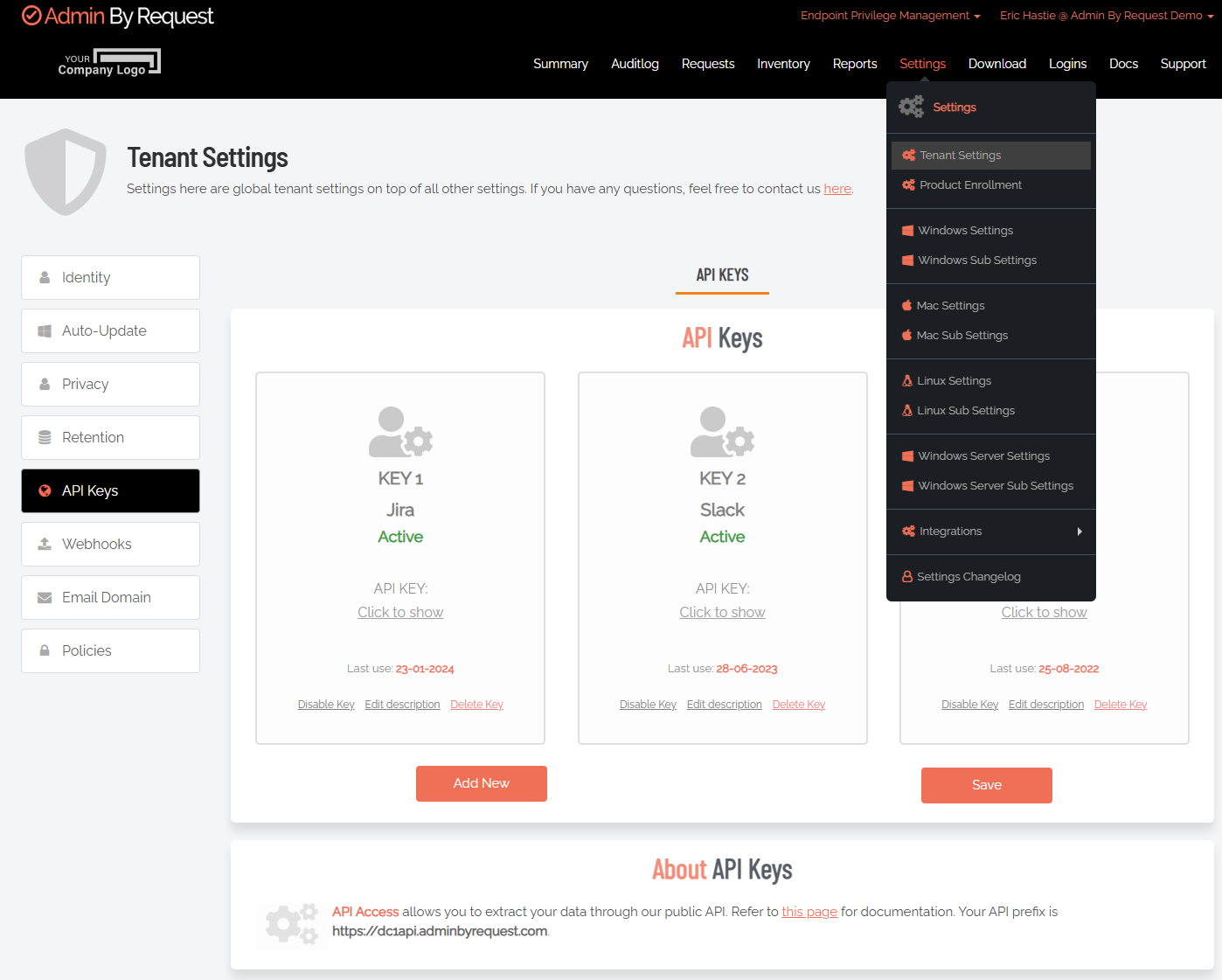Open the Support menu
The height and width of the screenshot is (980, 1222).
tap(1183, 64)
